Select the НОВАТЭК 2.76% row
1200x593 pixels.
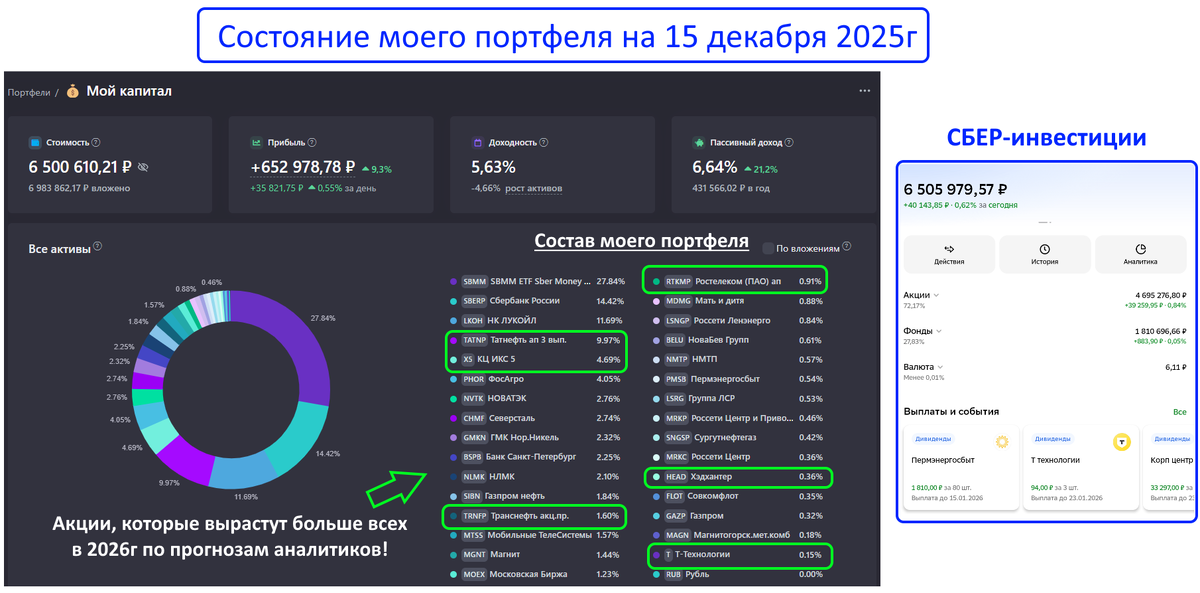pos(537,399)
